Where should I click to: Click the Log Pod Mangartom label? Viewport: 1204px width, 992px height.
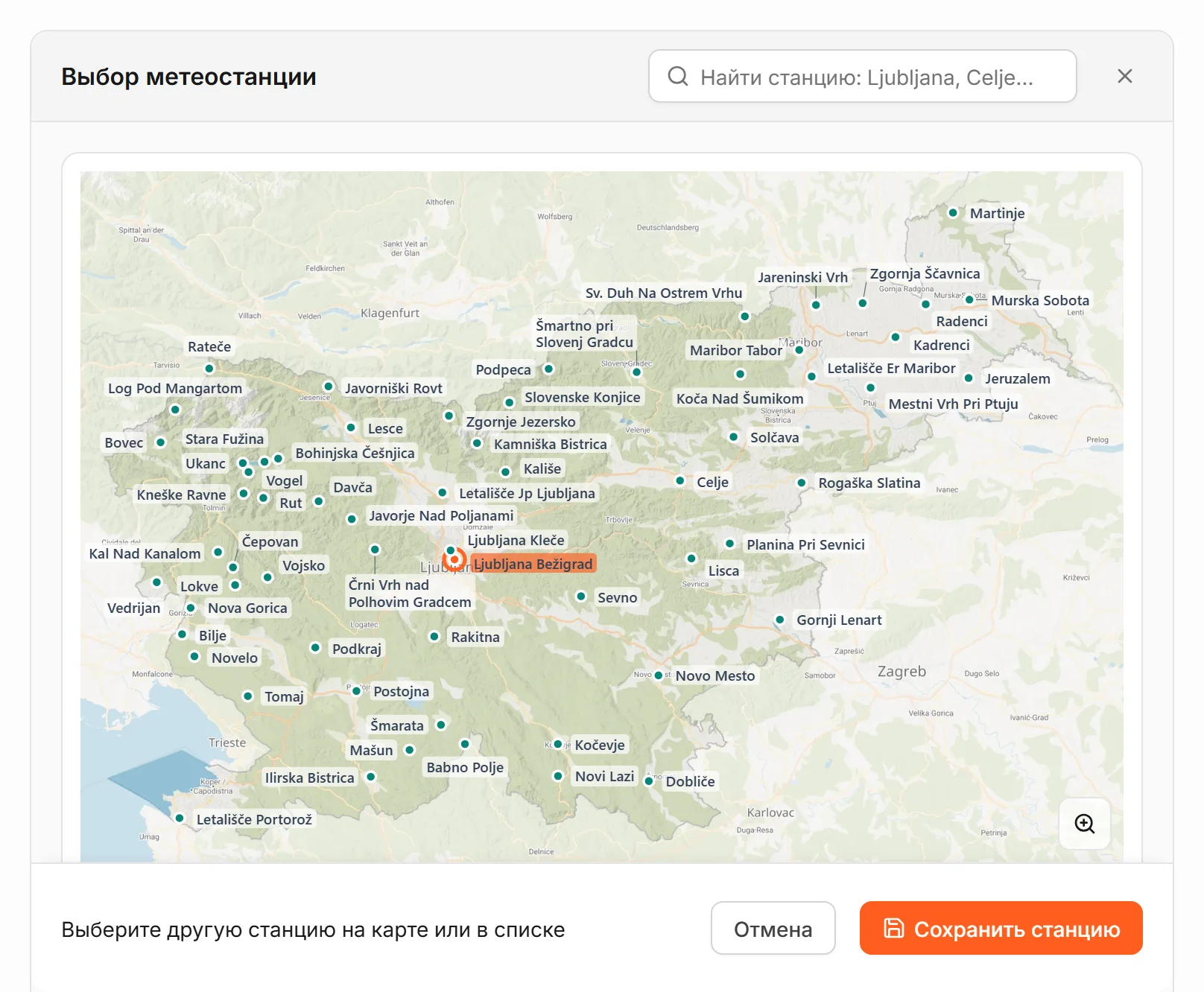point(175,388)
